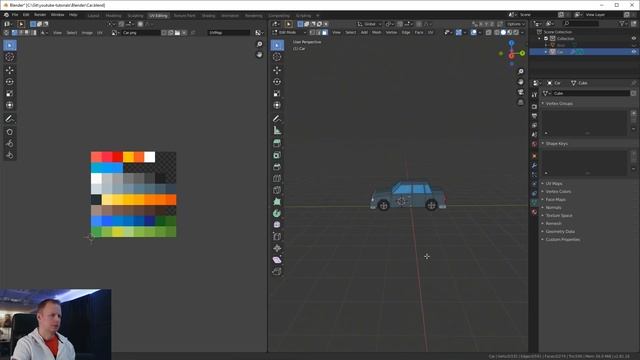Click the bright red swatch in palette texture
Viewport: 640px width, 360px height.
tap(118, 157)
